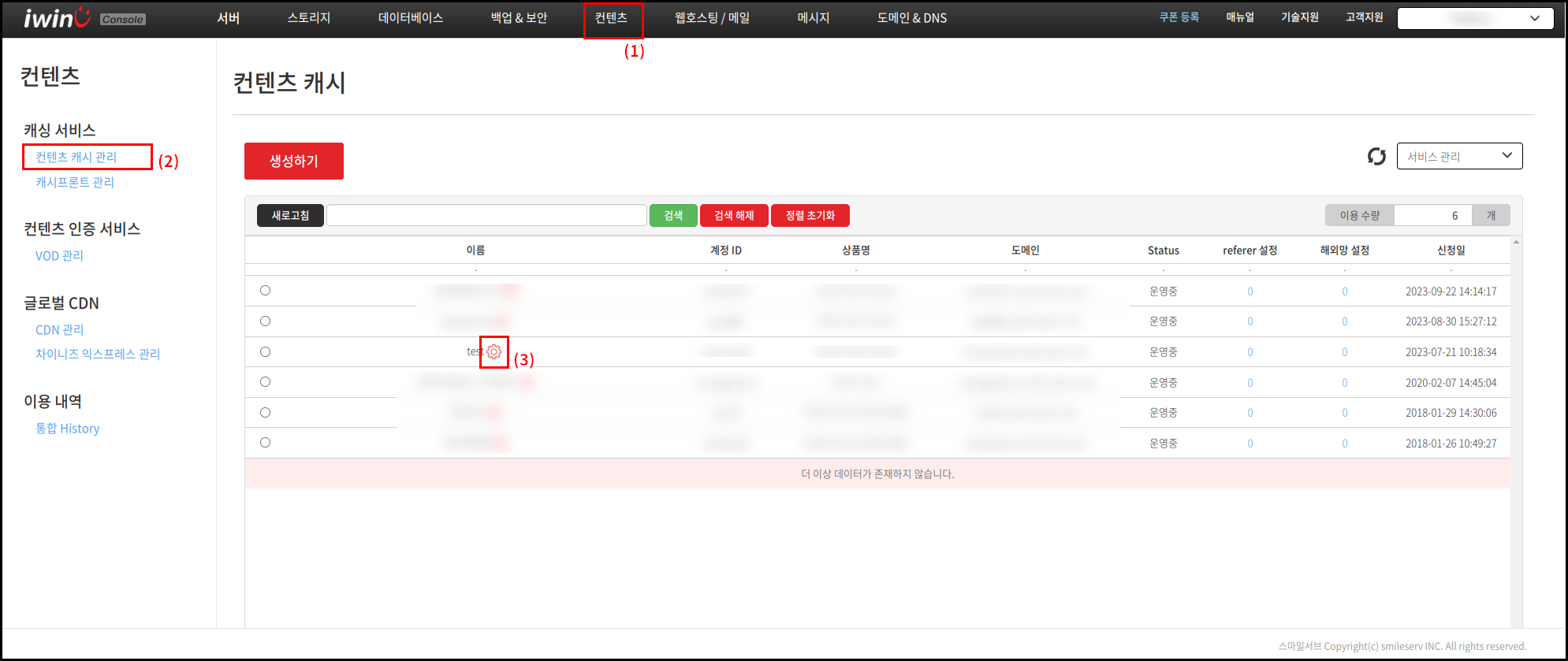Image resolution: width=1568 pixels, height=661 pixels.
Task: Click the black 새로고침 button
Action: point(290,216)
